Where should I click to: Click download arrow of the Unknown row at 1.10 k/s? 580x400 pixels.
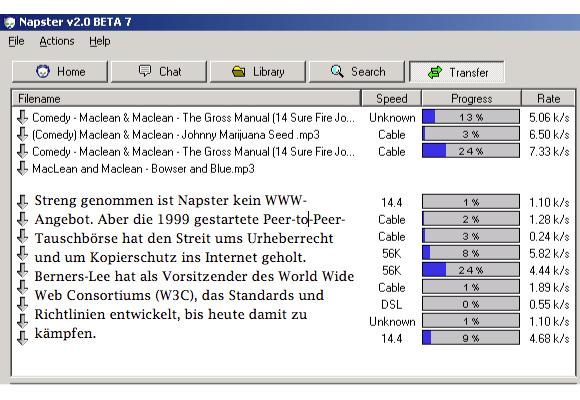[x=22, y=321]
